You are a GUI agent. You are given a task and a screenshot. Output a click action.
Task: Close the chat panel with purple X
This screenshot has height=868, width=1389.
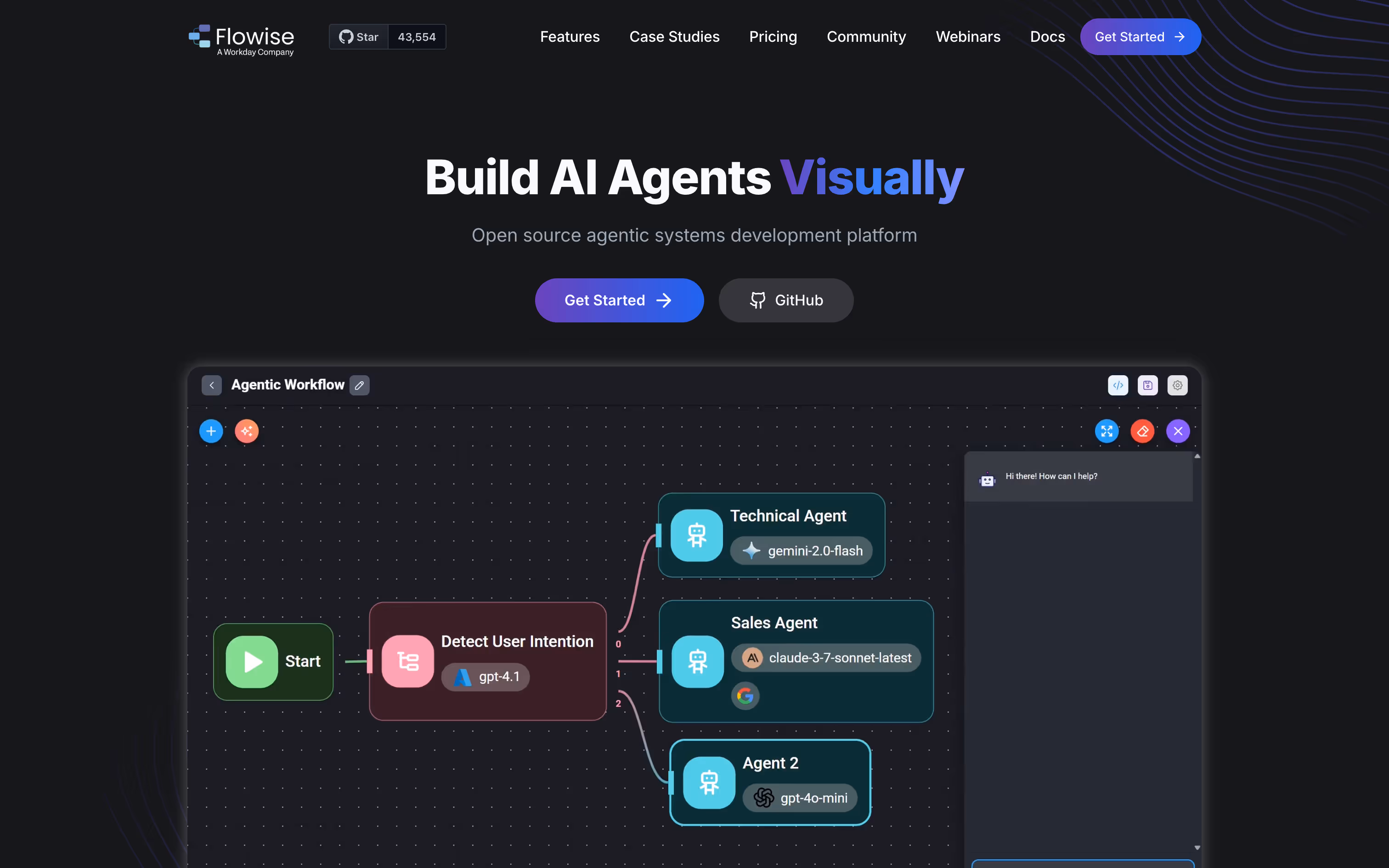[1178, 431]
